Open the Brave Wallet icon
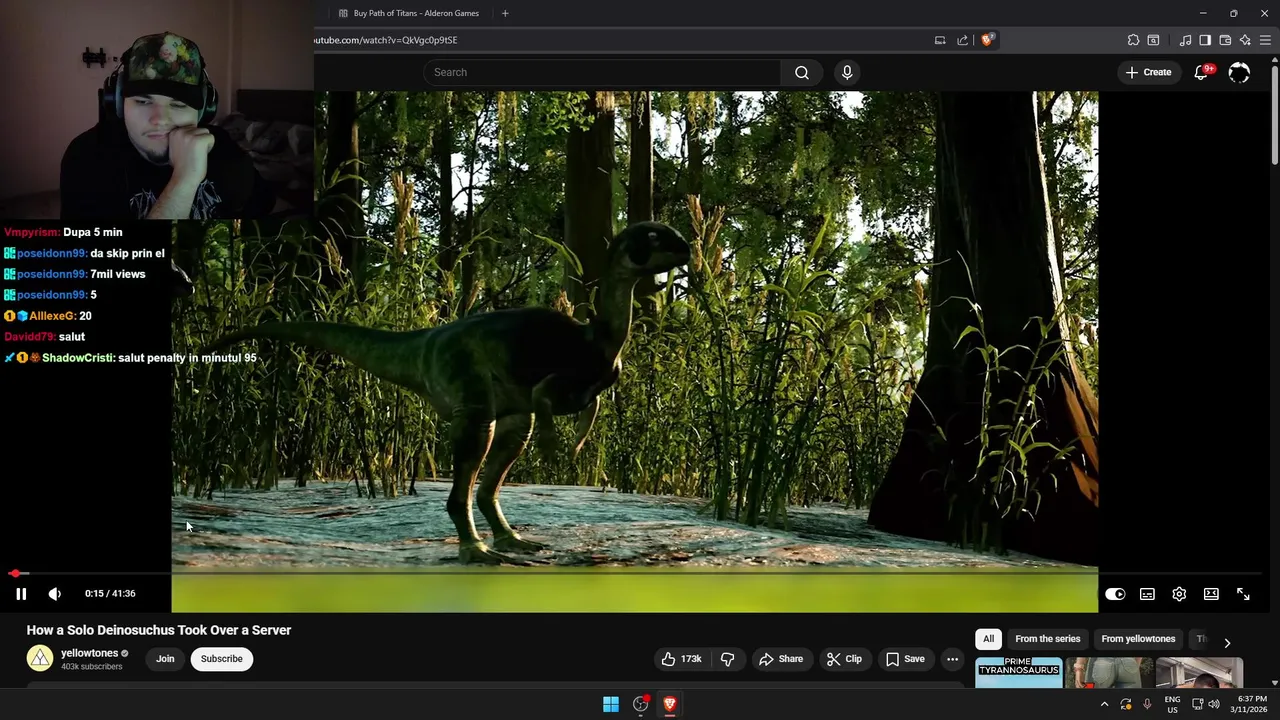This screenshot has width=1280, height=720. point(1225,40)
